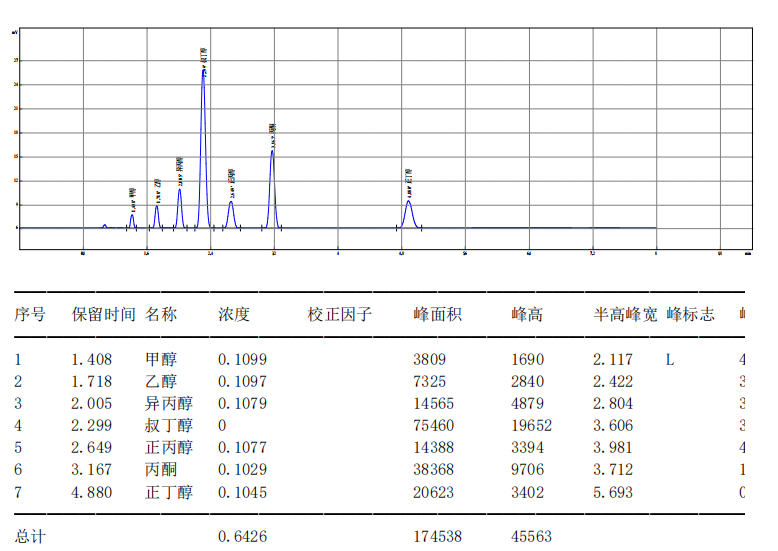778x551 pixels.
Task: Click the 峰标志 column header
Action: (x=690, y=314)
